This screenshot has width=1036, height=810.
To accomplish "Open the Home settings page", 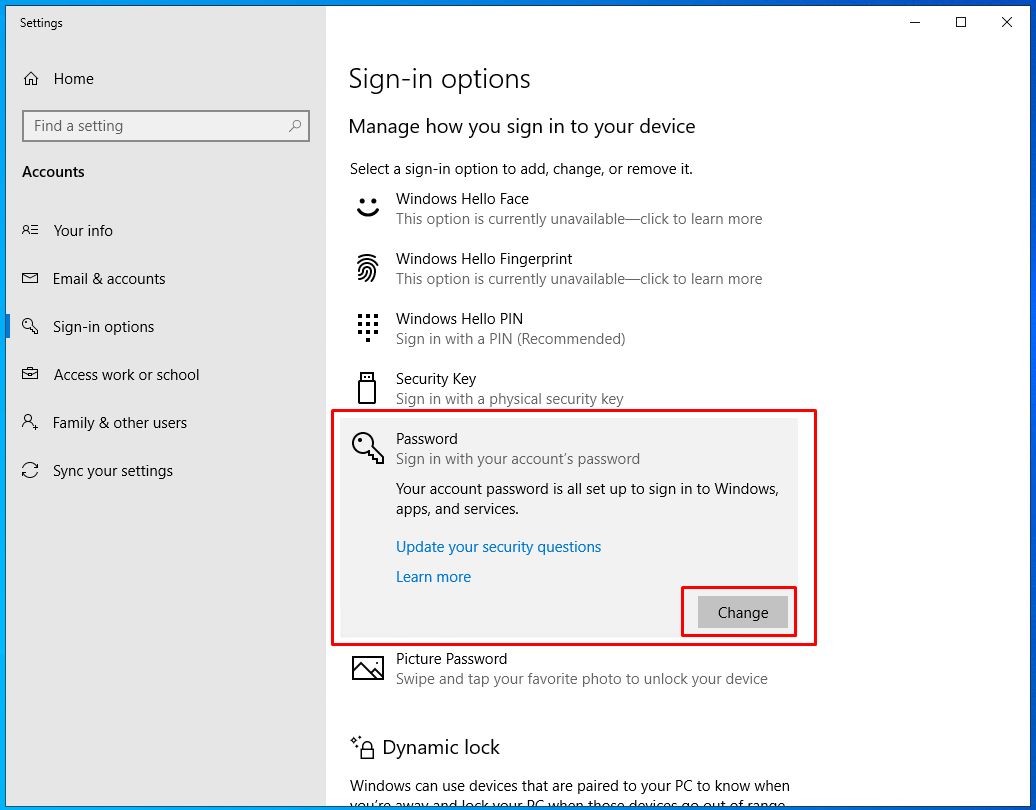I will [x=73, y=79].
